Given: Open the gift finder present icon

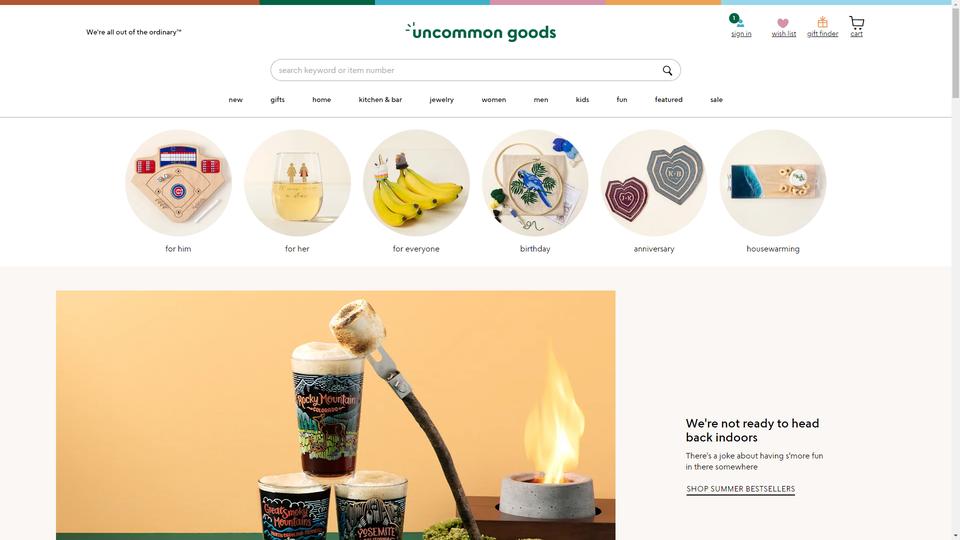Looking at the screenshot, I should [822, 23].
